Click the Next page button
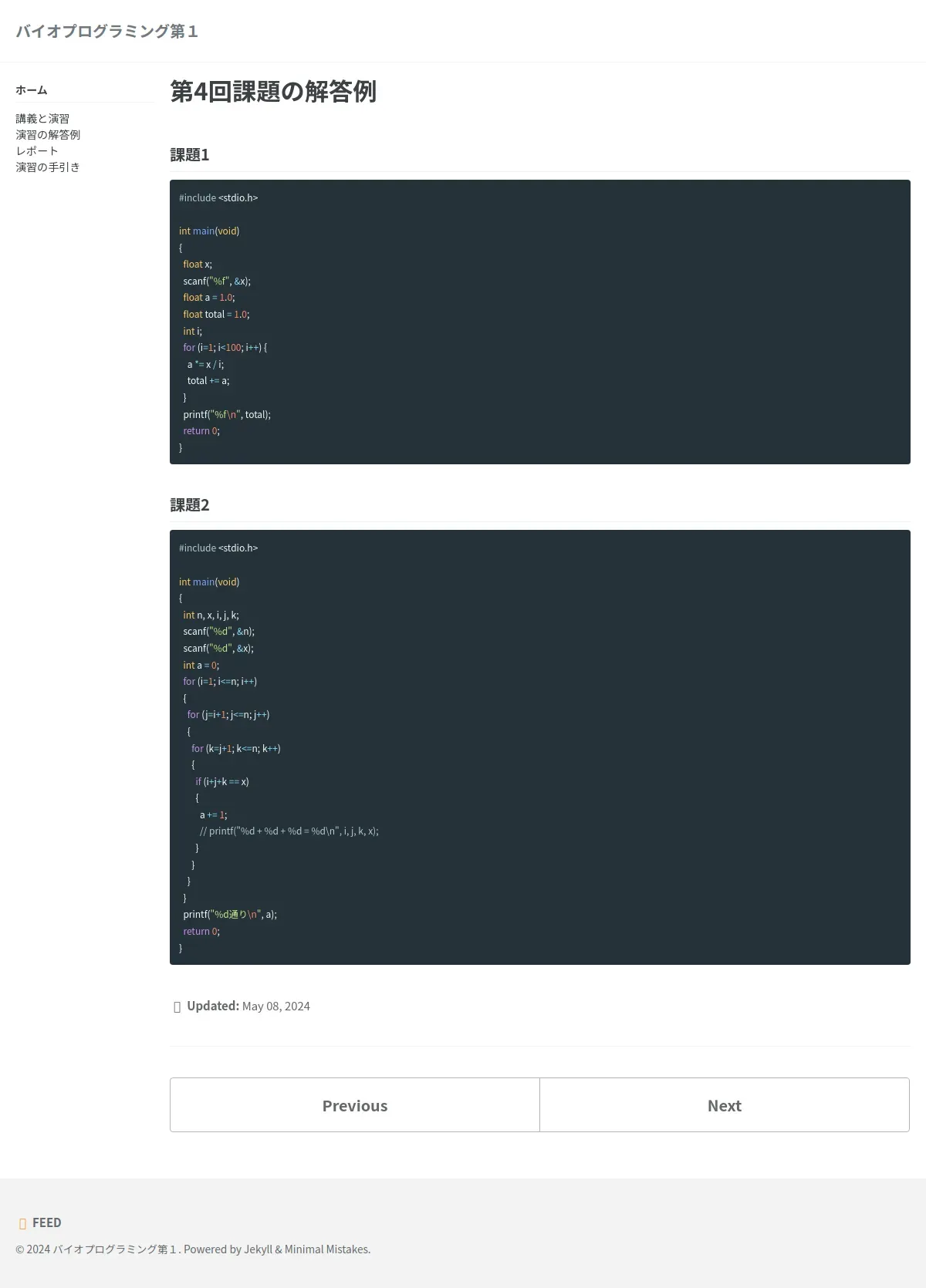Screen dimensions: 926x1288 tap(725, 1105)
